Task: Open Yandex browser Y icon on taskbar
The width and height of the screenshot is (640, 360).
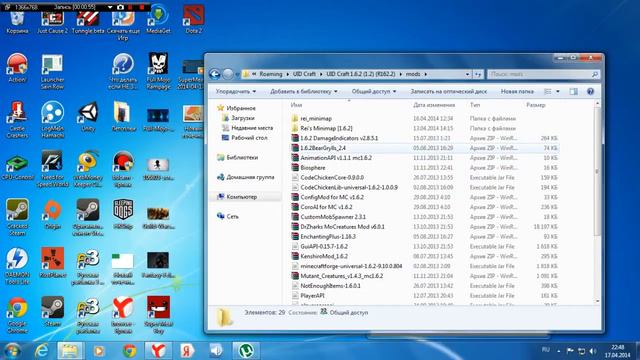Action: pos(158,350)
